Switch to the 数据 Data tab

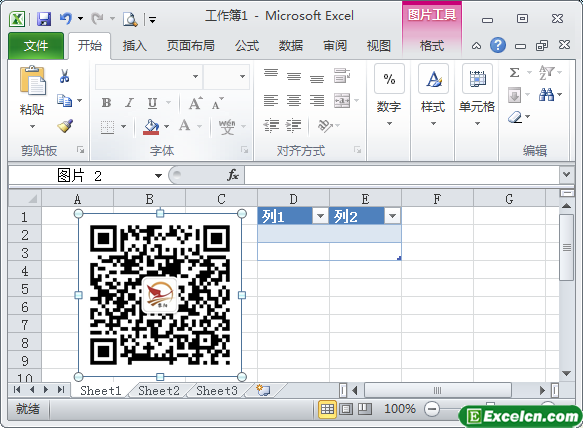tap(291, 46)
